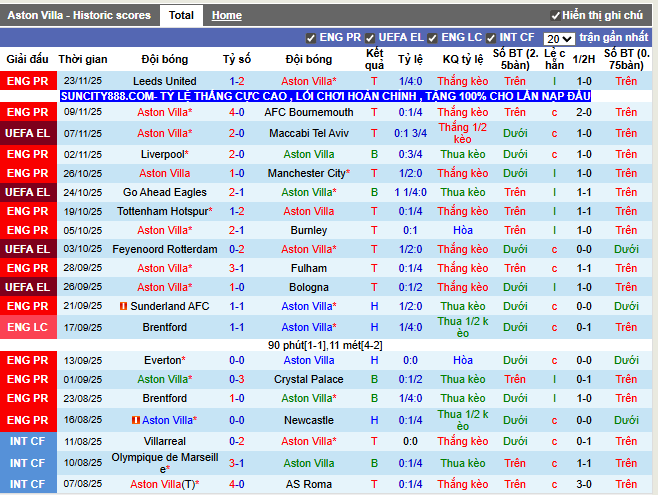Click the 0-3 score against Crystal Palace
The height and width of the screenshot is (495, 658).
coord(237,380)
